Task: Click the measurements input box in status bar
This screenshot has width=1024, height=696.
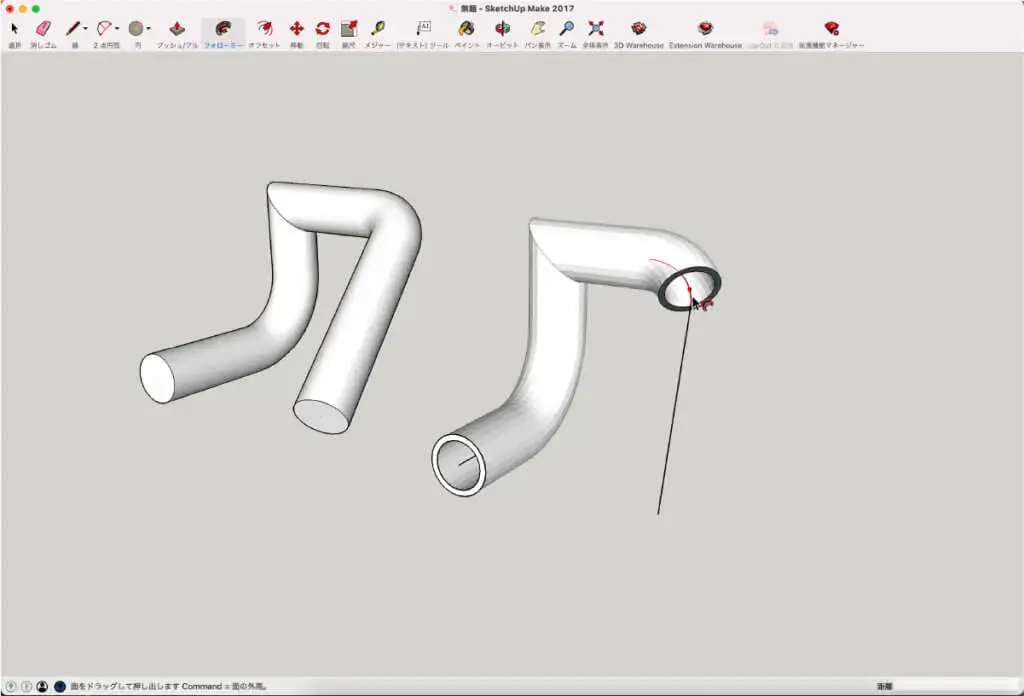Action: click(955, 687)
